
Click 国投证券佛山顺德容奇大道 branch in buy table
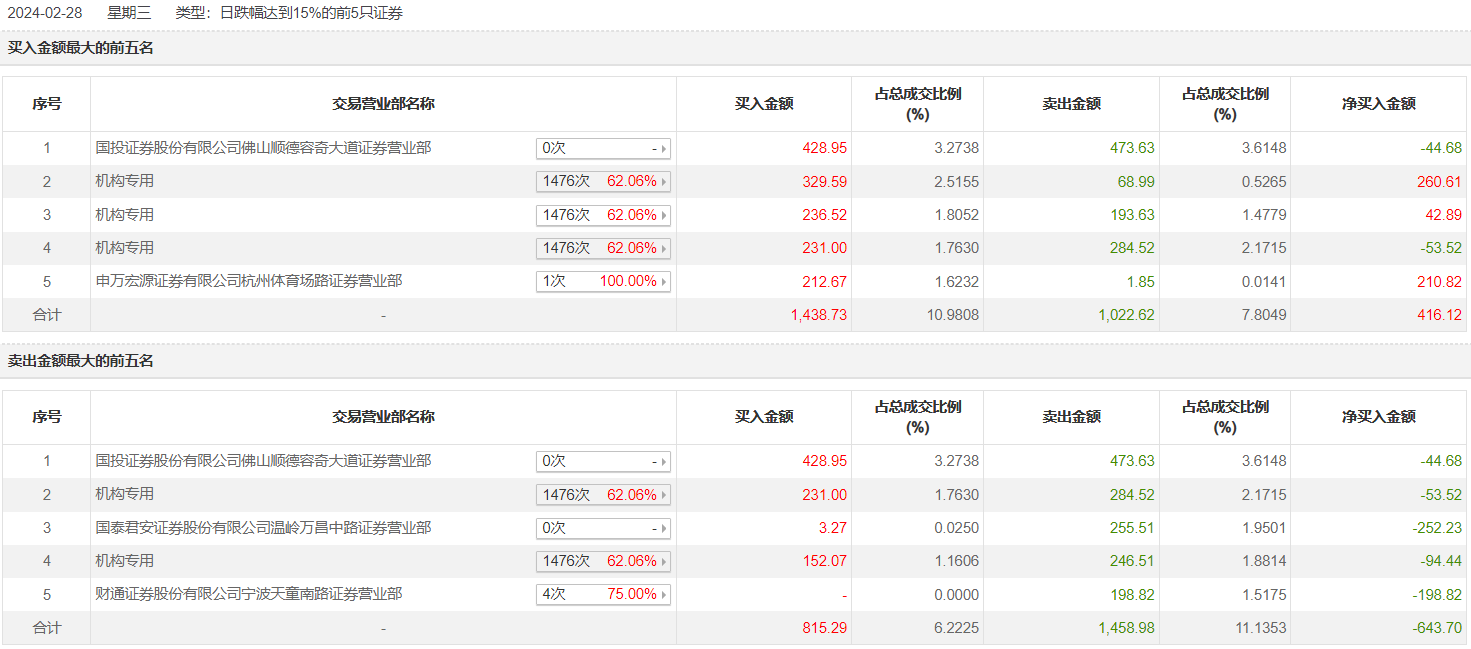tap(263, 148)
